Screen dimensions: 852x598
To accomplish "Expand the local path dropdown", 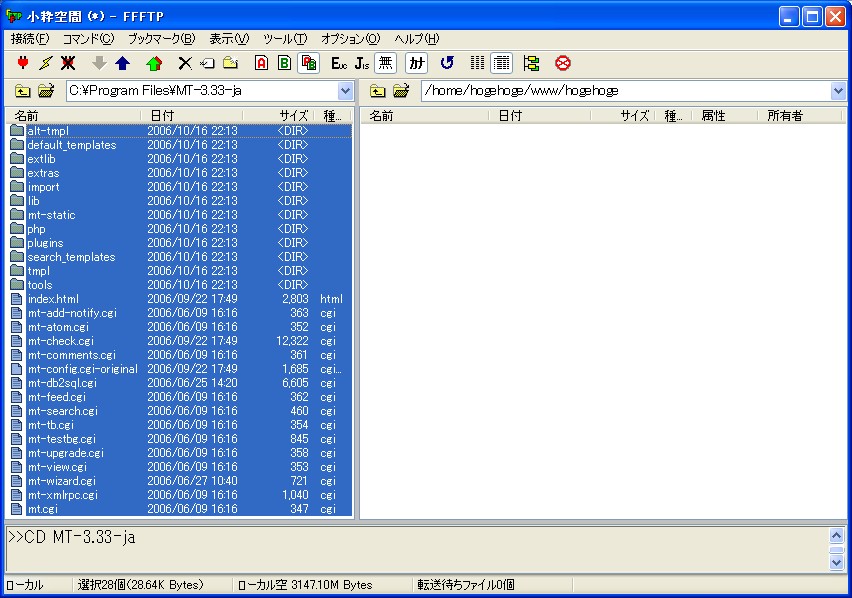I will pyautogui.click(x=346, y=91).
